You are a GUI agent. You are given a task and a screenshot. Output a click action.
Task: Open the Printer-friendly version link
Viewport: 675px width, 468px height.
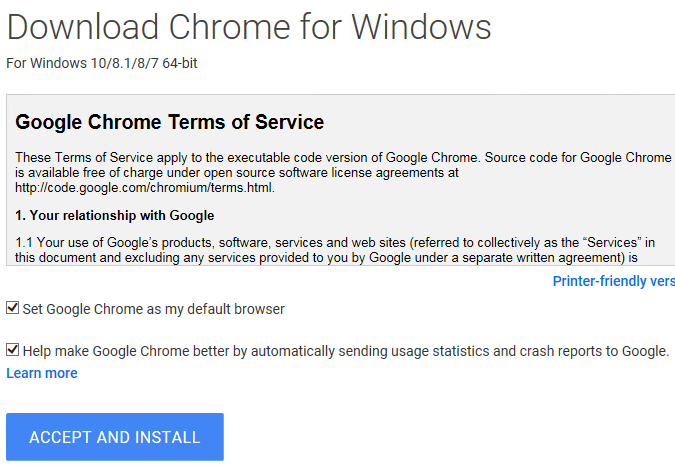click(x=613, y=282)
